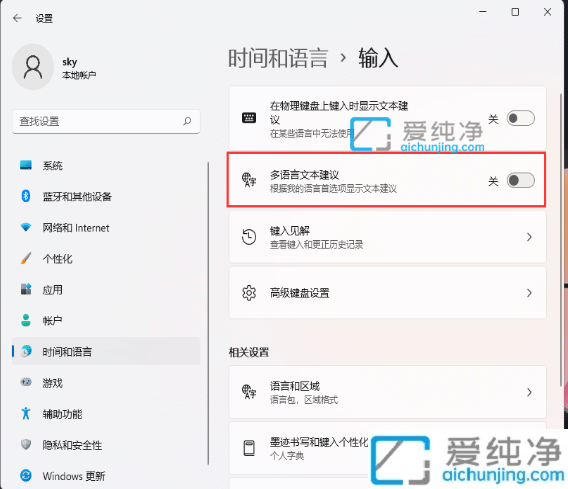Open the 键入见解 card

[387, 237]
